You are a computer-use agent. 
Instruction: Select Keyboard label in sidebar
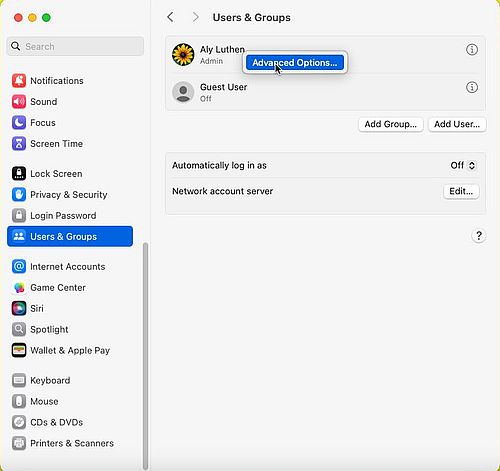(x=50, y=380)
